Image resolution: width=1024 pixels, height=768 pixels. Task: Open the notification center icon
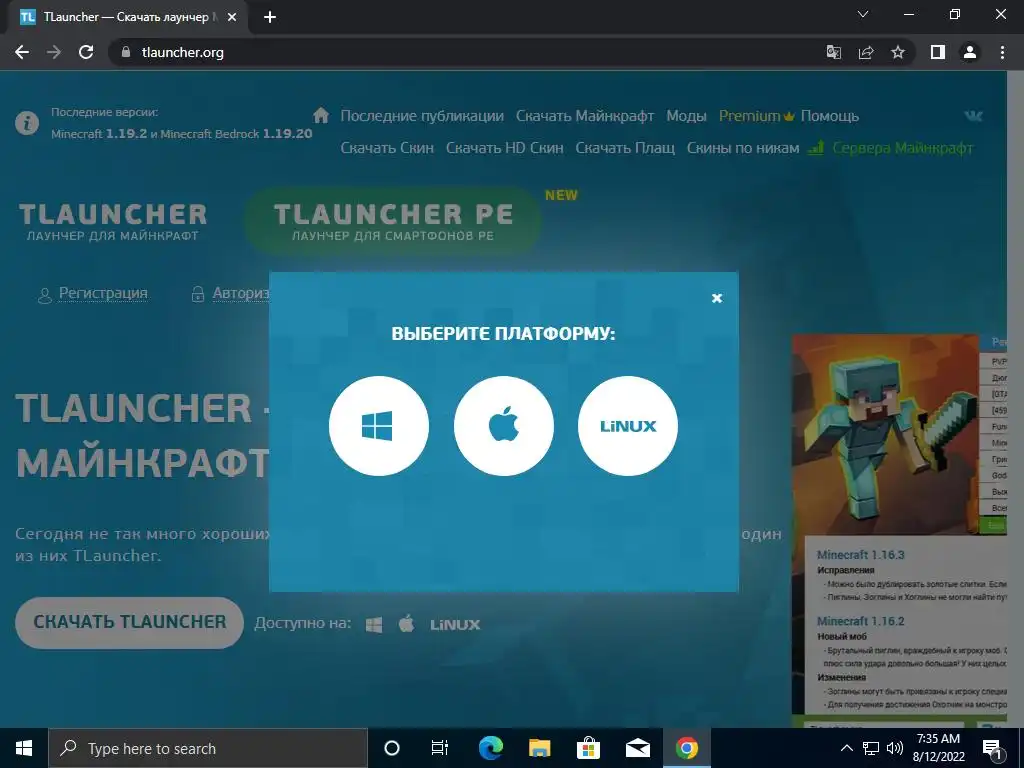993,749
